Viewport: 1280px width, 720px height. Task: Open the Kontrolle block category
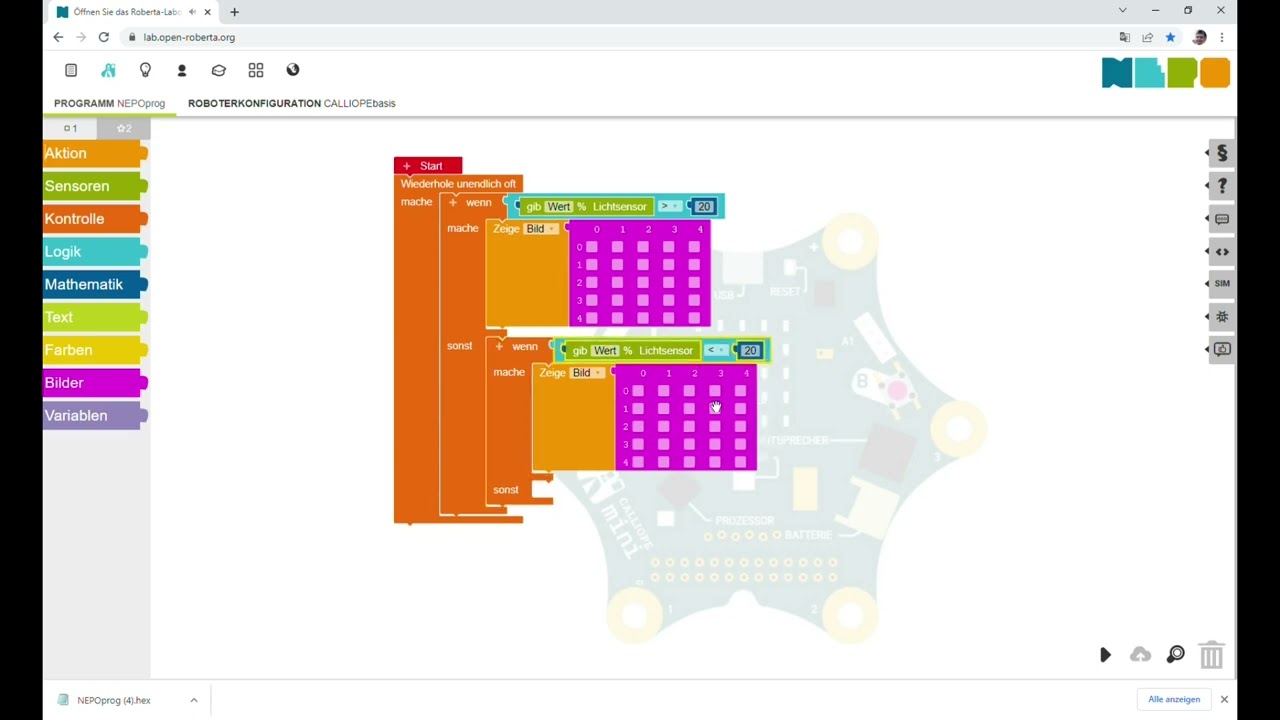[94, 219]
